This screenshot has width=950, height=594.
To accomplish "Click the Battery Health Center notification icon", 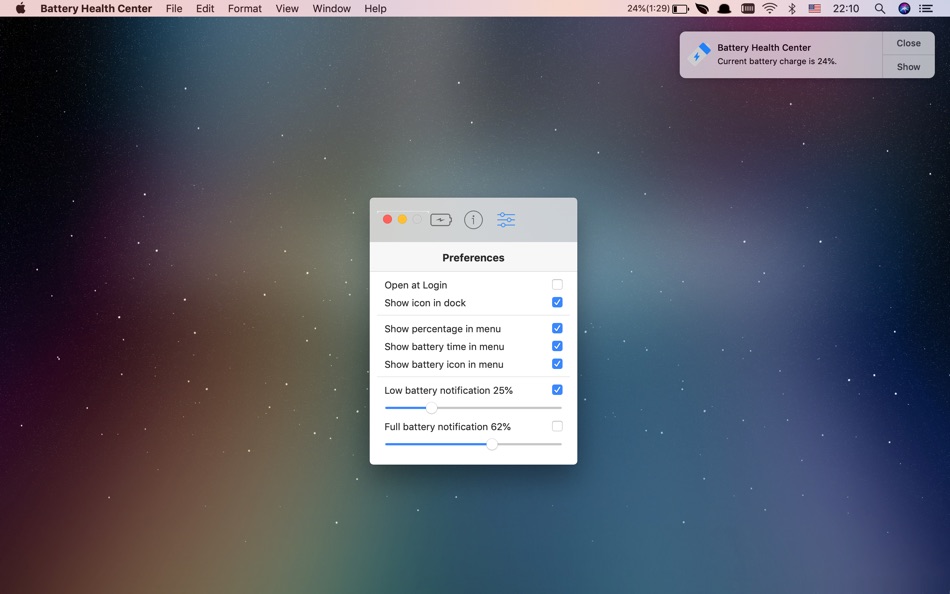I will point(699,54).
